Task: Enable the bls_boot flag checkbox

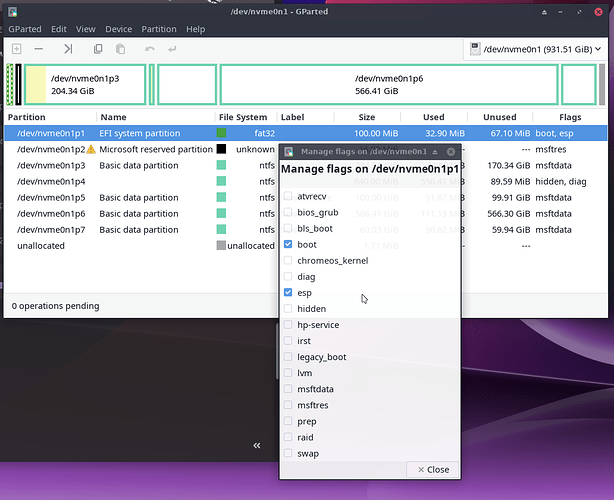Action: (288, 228)
